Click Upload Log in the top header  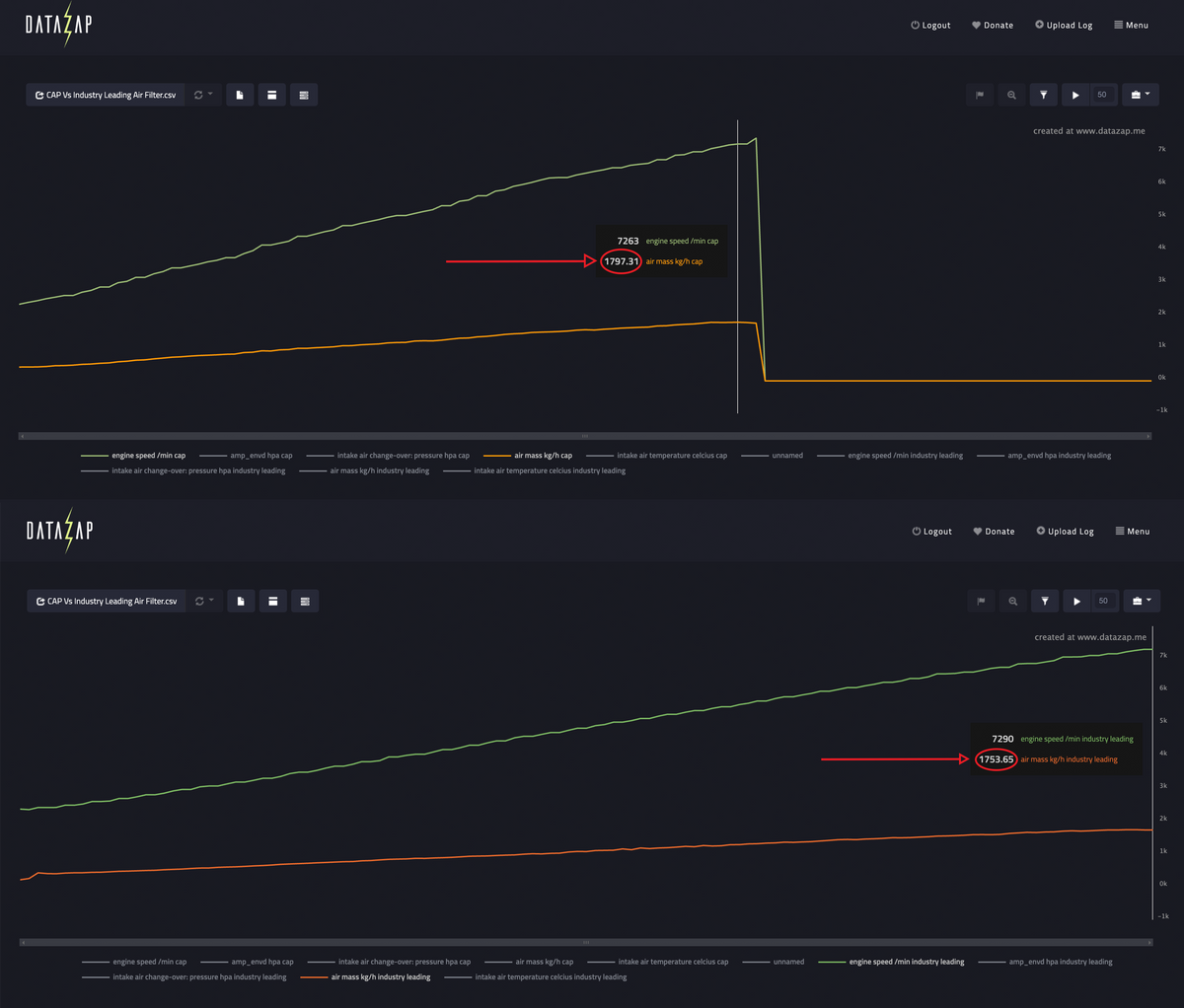[1064, 26]
